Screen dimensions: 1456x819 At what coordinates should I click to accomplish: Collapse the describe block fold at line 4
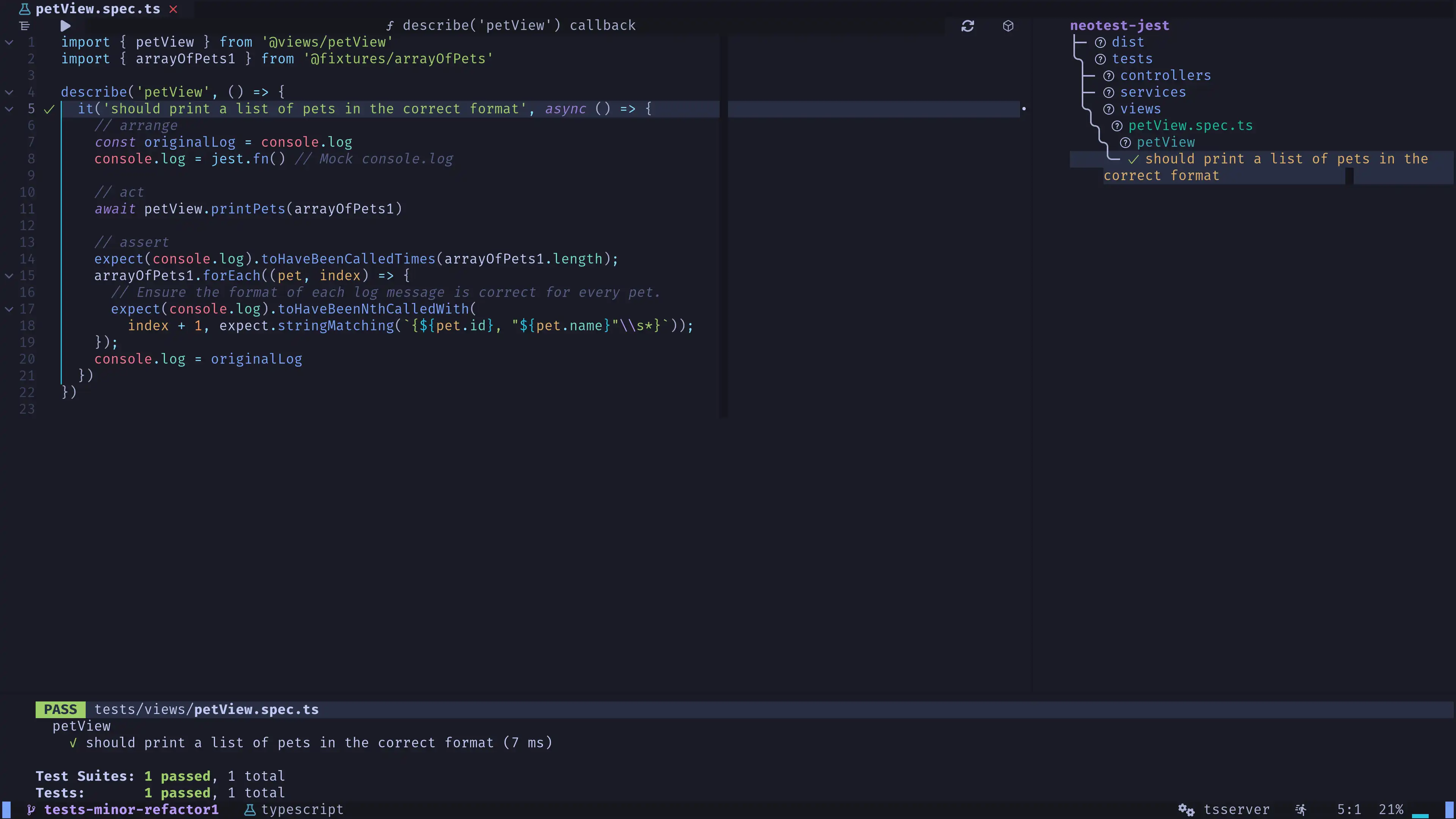point(9,92)
